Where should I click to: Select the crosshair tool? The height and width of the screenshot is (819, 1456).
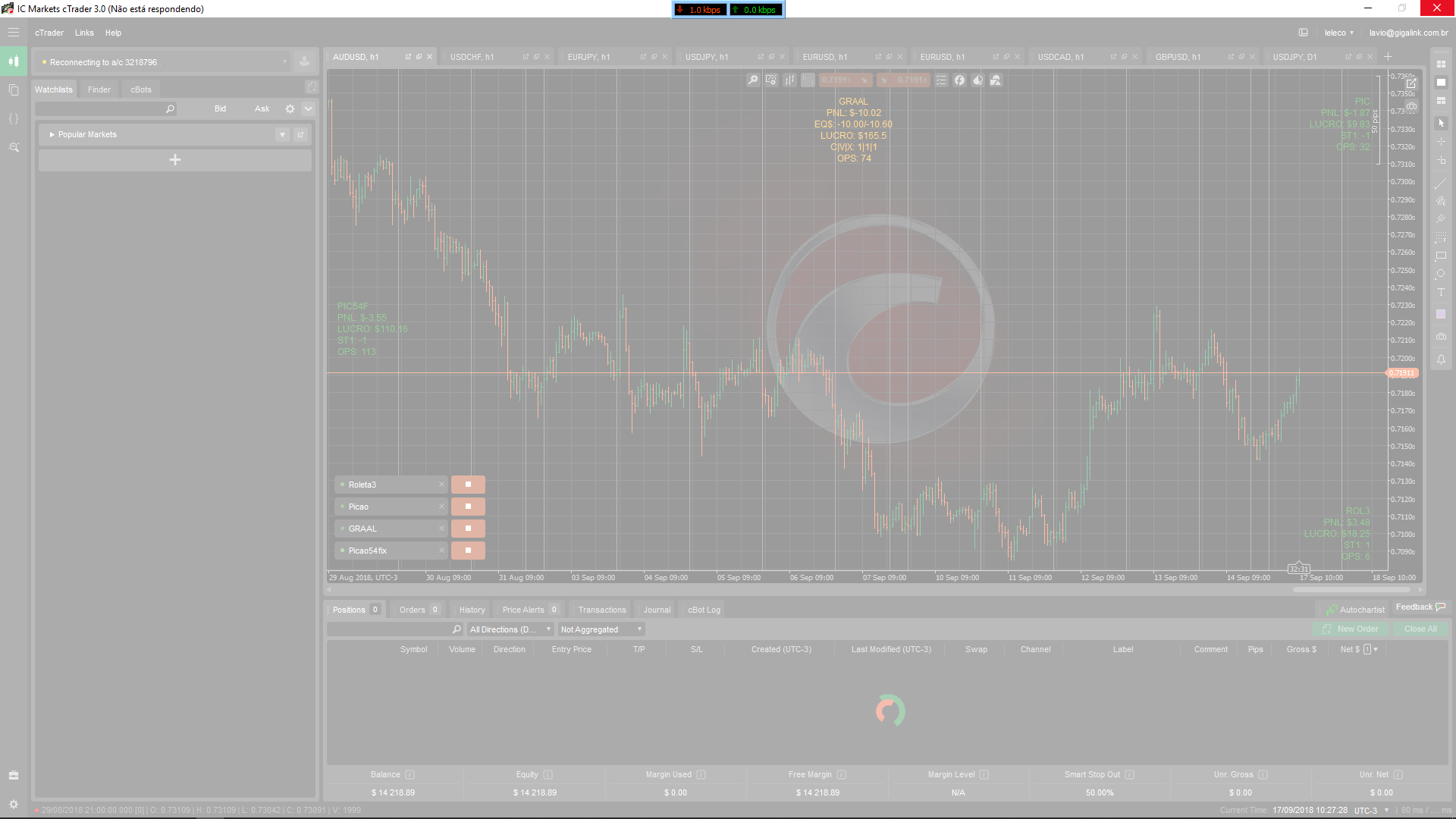click(x=1441, y=142)
